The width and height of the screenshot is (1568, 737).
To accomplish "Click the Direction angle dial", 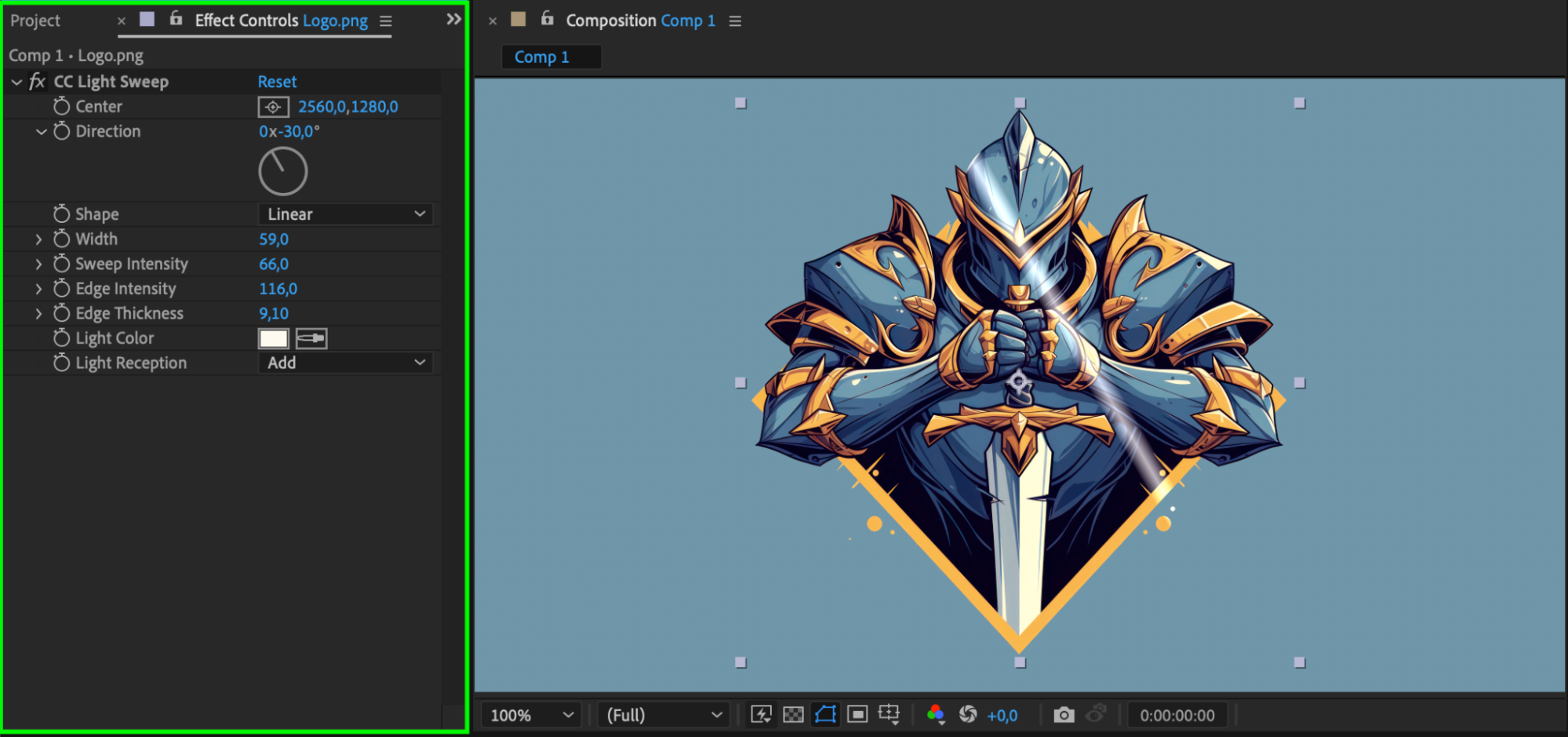I will [282, 171].
